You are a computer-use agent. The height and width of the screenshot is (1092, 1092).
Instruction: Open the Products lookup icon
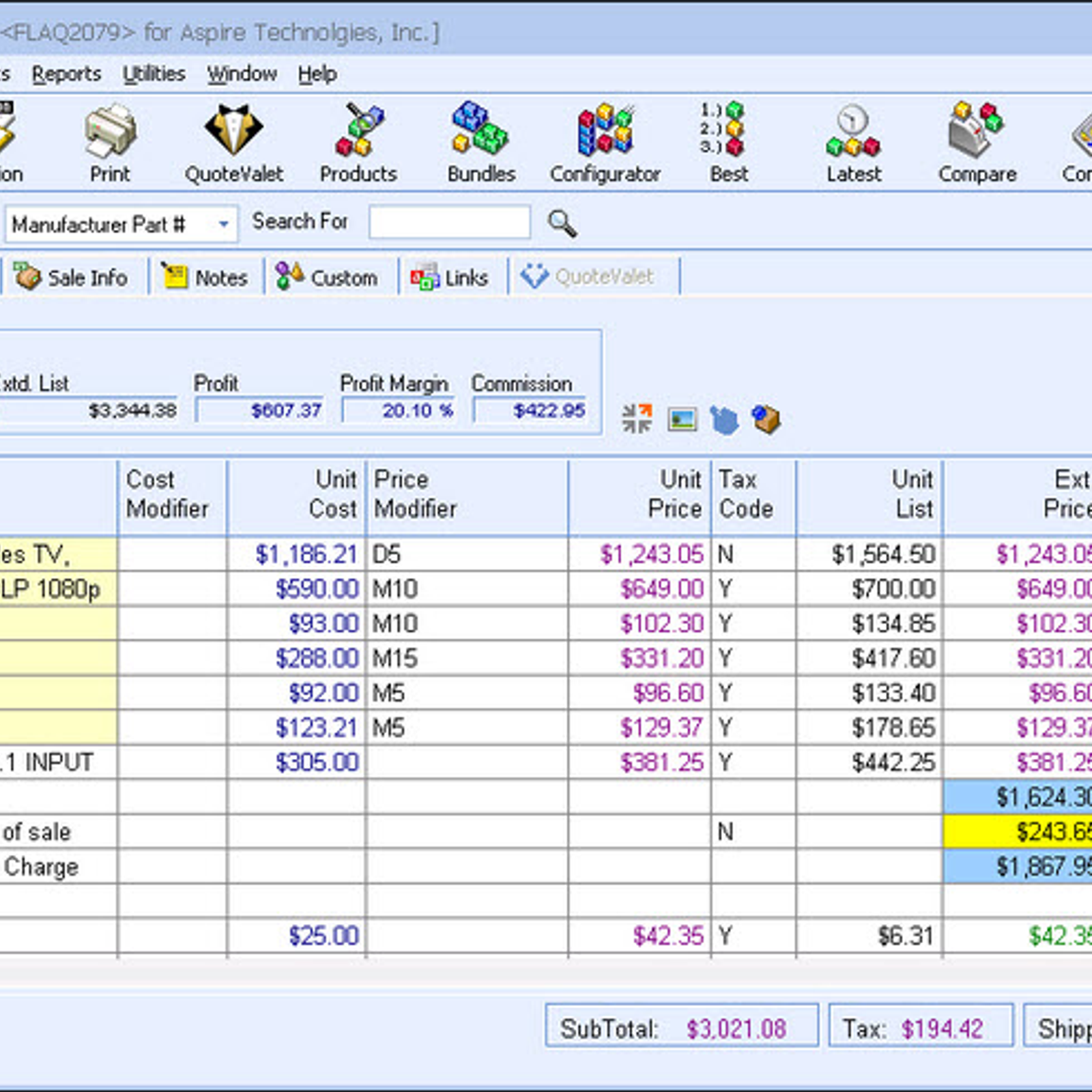pos(358,143)
